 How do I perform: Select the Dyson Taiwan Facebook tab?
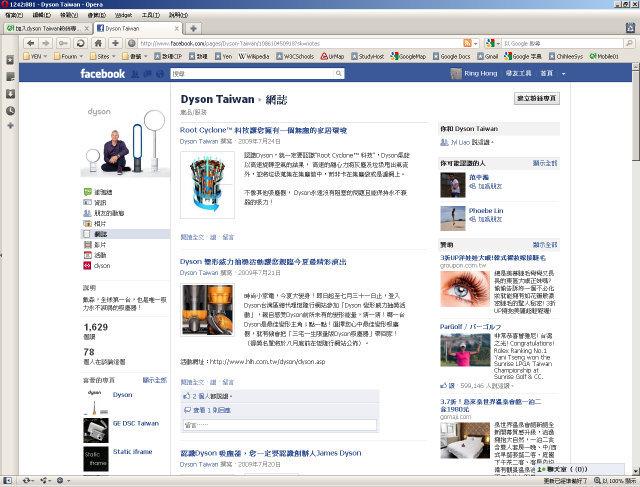[138, 29]
